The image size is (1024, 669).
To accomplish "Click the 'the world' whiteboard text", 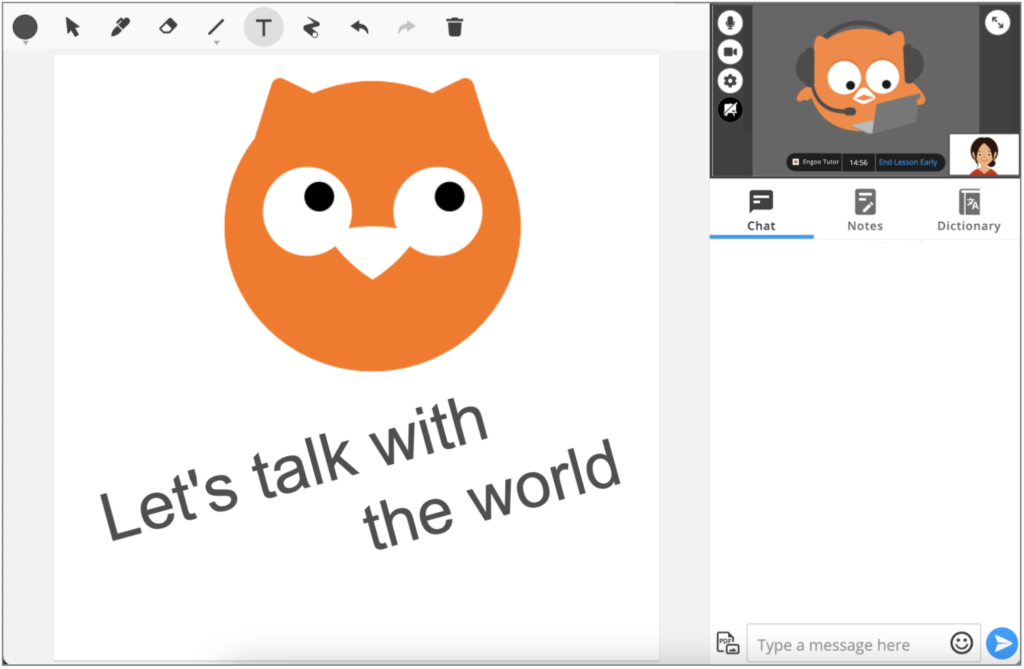I will 491,496.
